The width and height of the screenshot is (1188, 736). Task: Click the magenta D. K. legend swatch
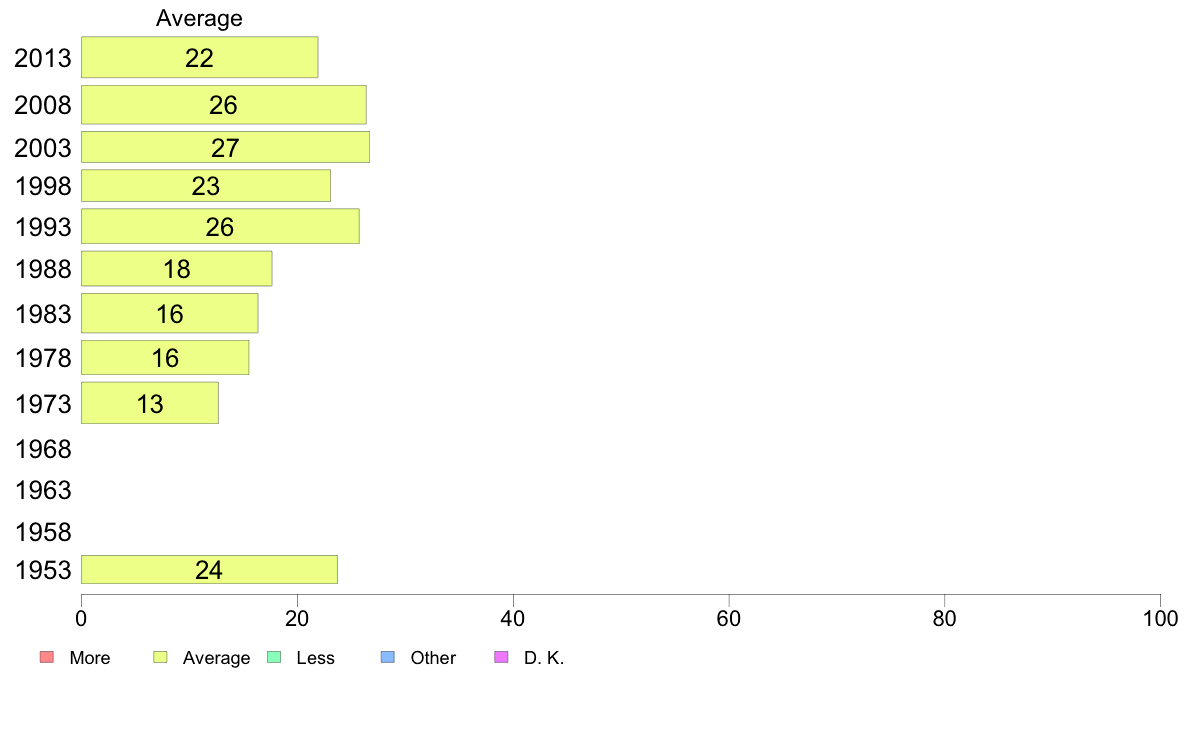[501, 657]
